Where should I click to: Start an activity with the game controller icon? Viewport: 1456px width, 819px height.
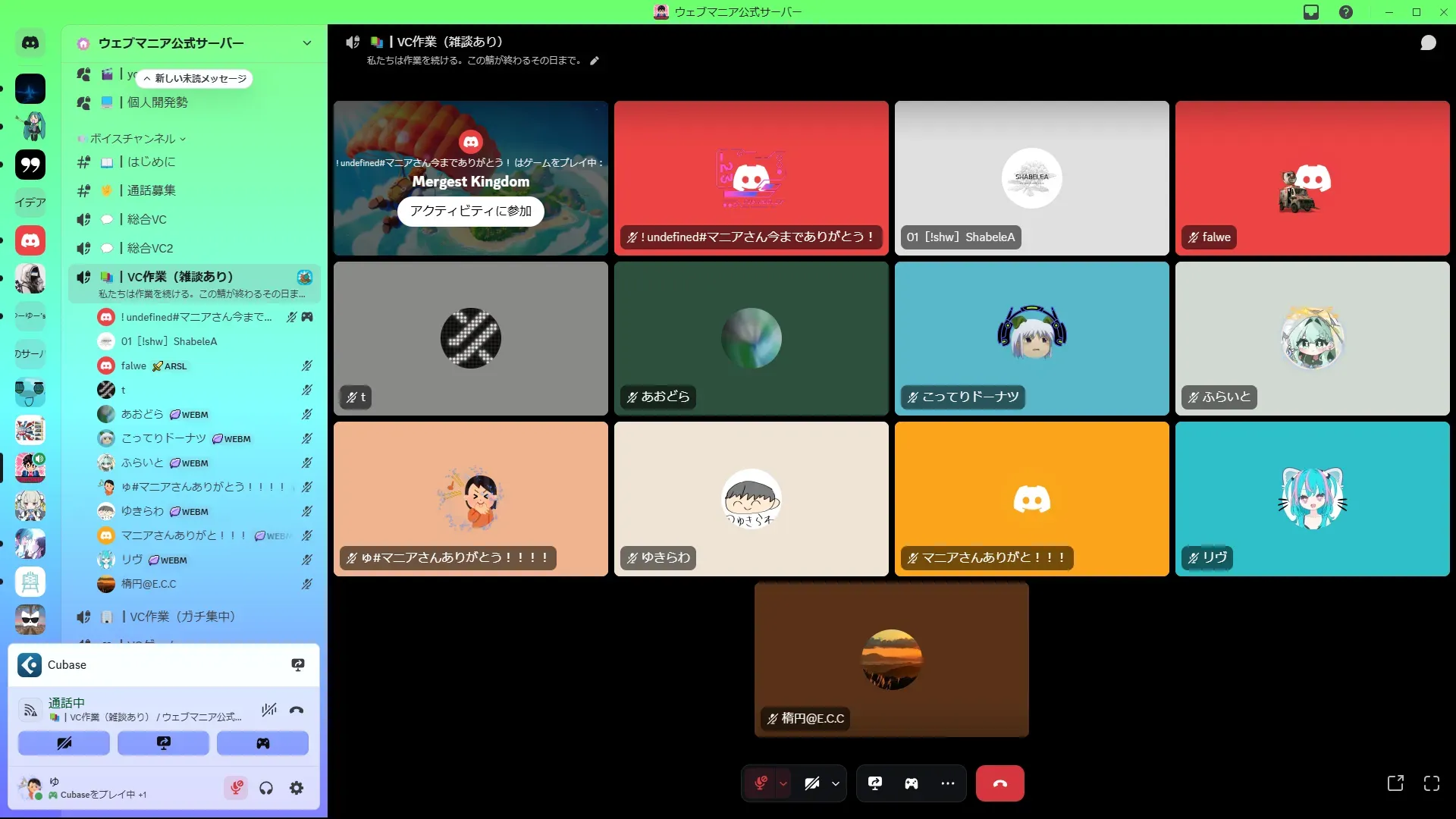(x=912, y=783)
